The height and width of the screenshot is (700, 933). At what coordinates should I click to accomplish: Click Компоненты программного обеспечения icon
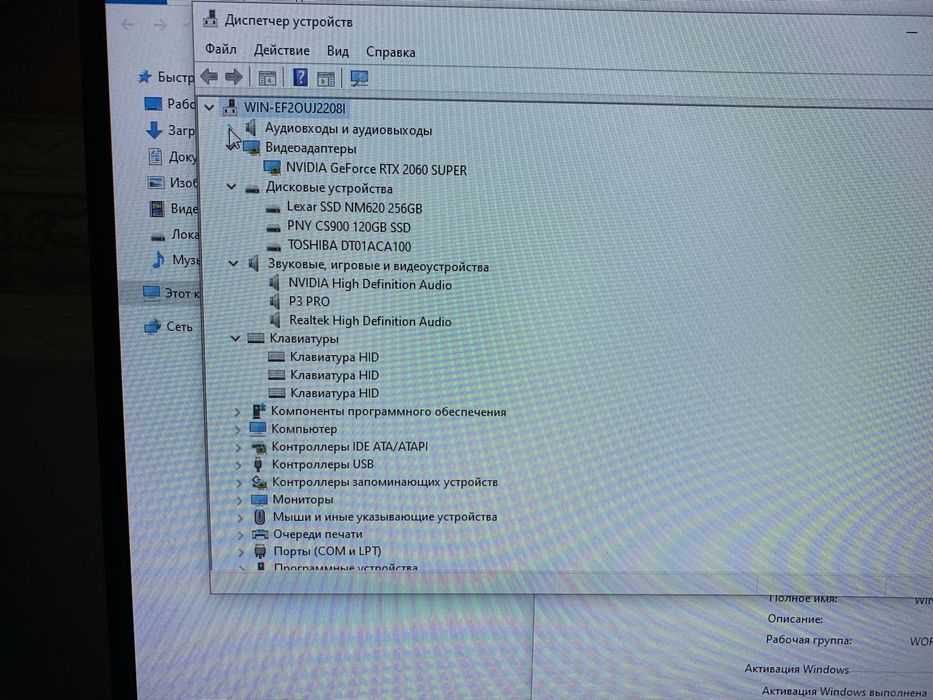[258, 411]
